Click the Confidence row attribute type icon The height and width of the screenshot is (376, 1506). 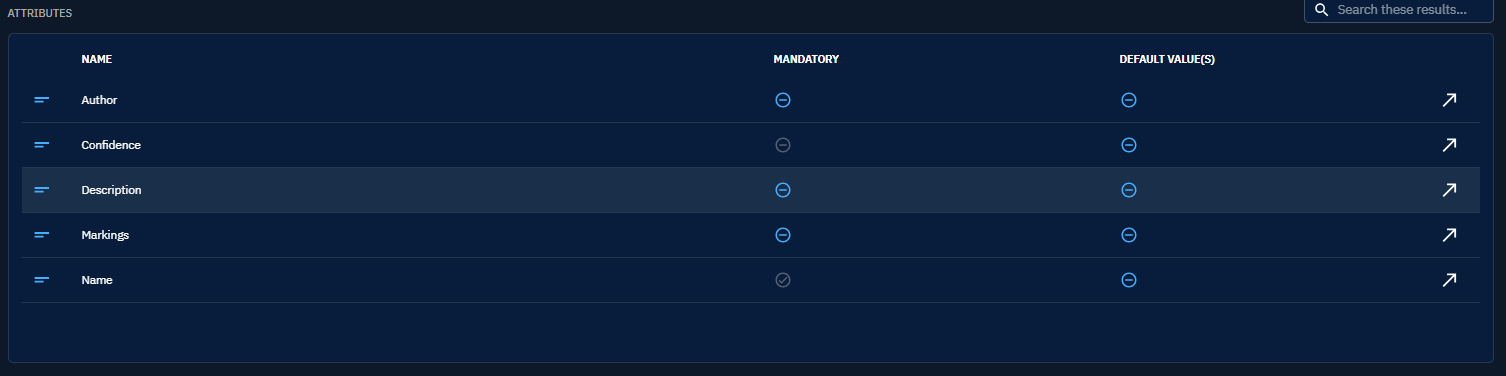[x=42, y=145]
